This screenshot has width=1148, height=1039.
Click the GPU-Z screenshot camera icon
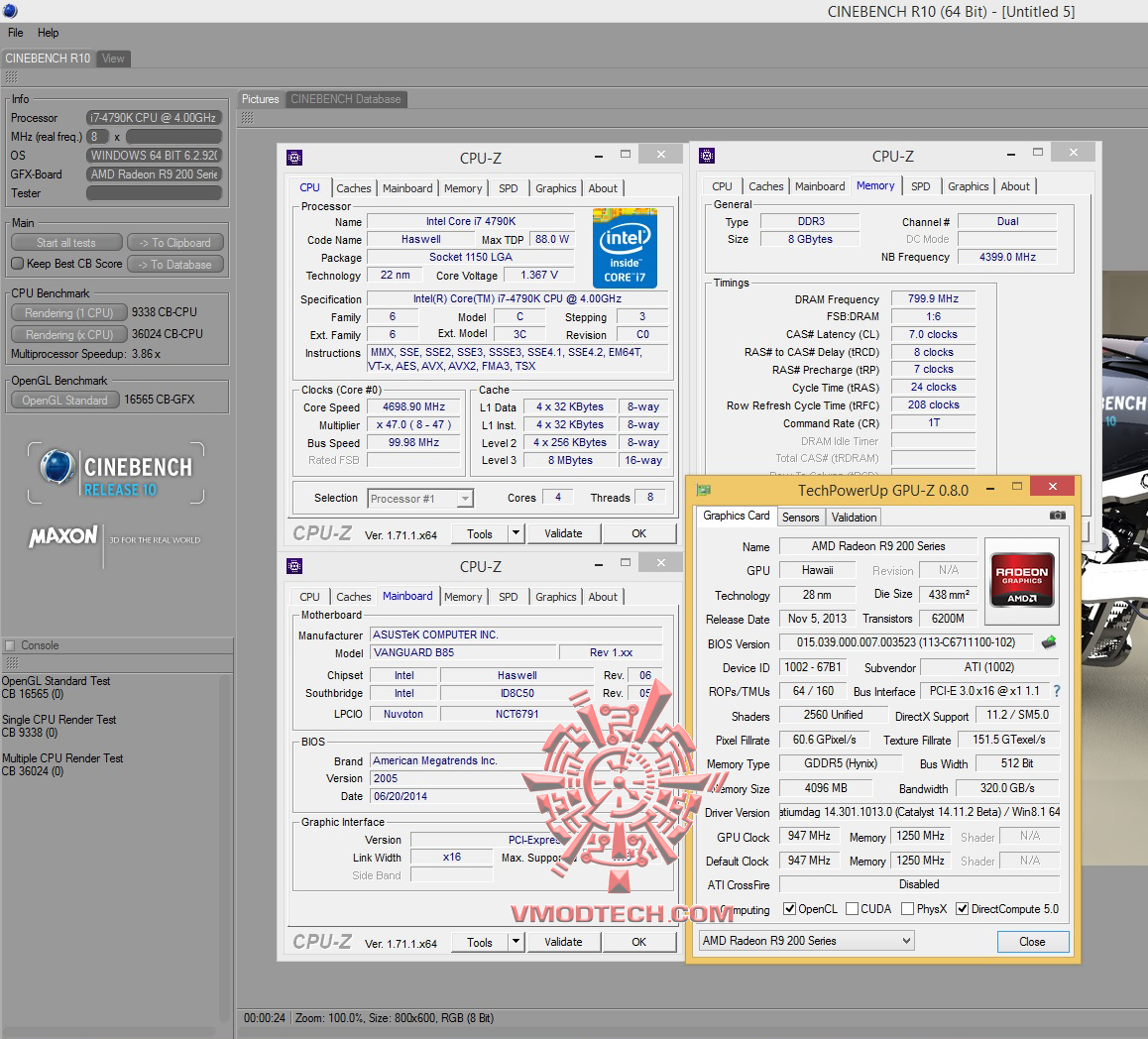click(x=1058, y=516)
